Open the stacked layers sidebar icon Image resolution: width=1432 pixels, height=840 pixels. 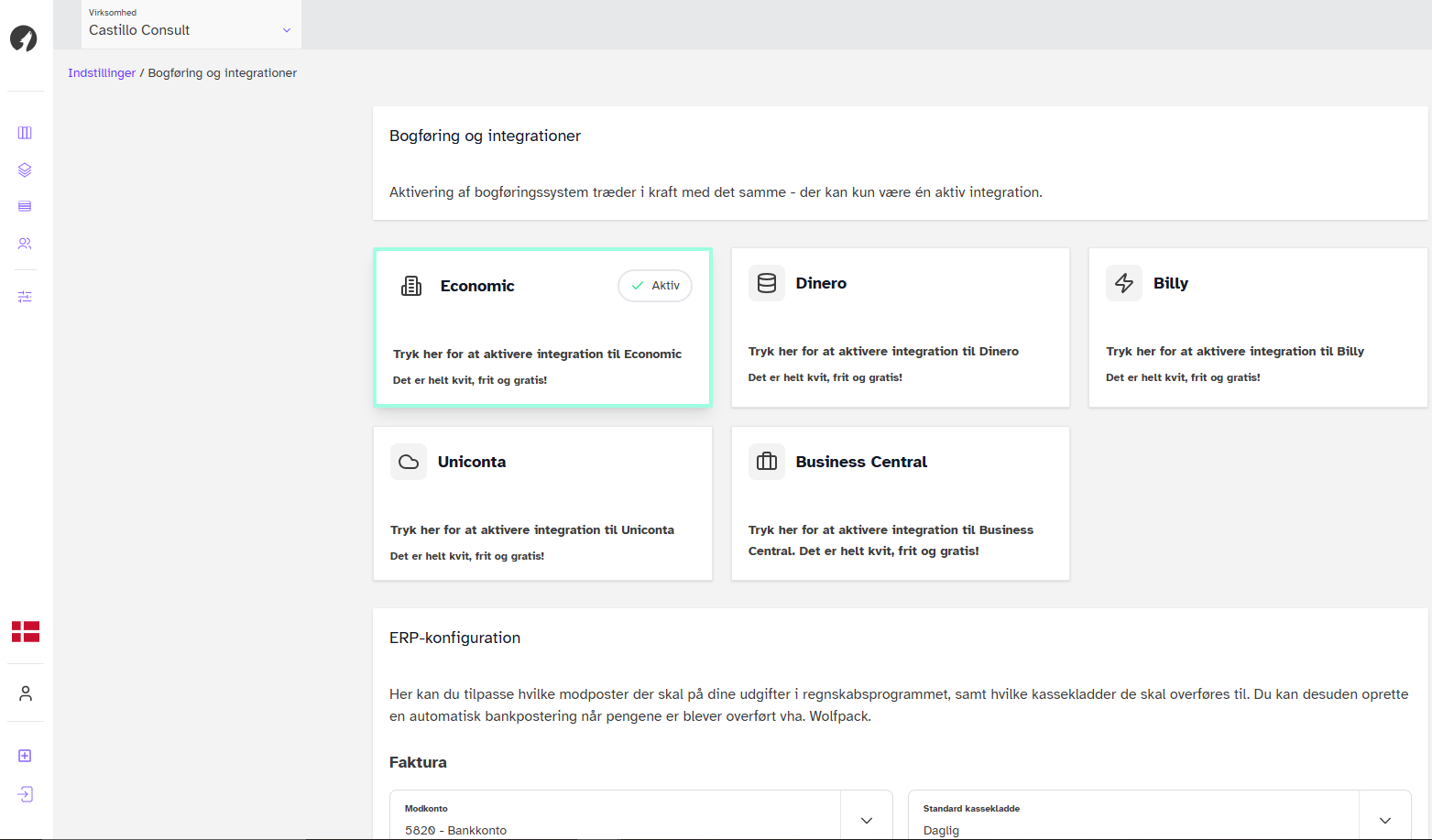pyautogui.click(x=25, y=170)
